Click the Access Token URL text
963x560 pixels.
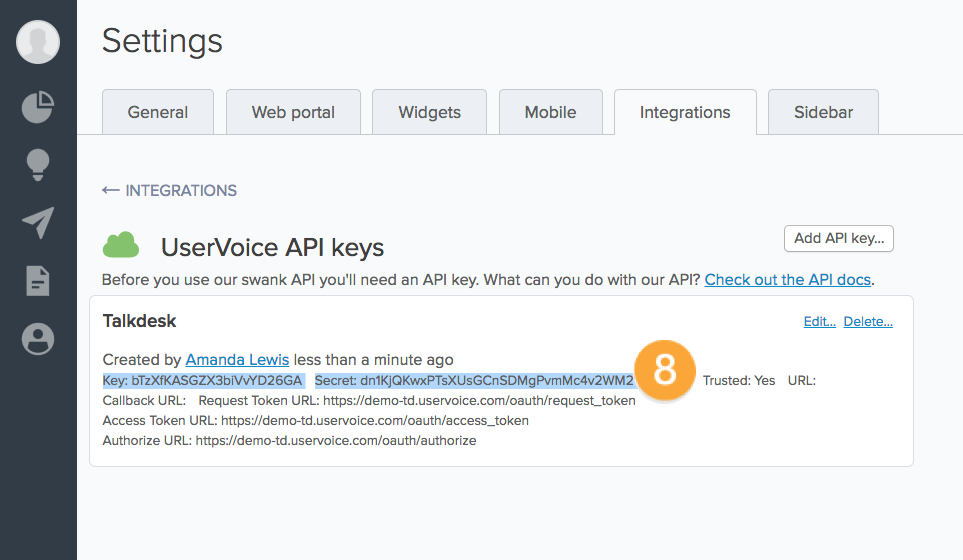tap(316, 421)
